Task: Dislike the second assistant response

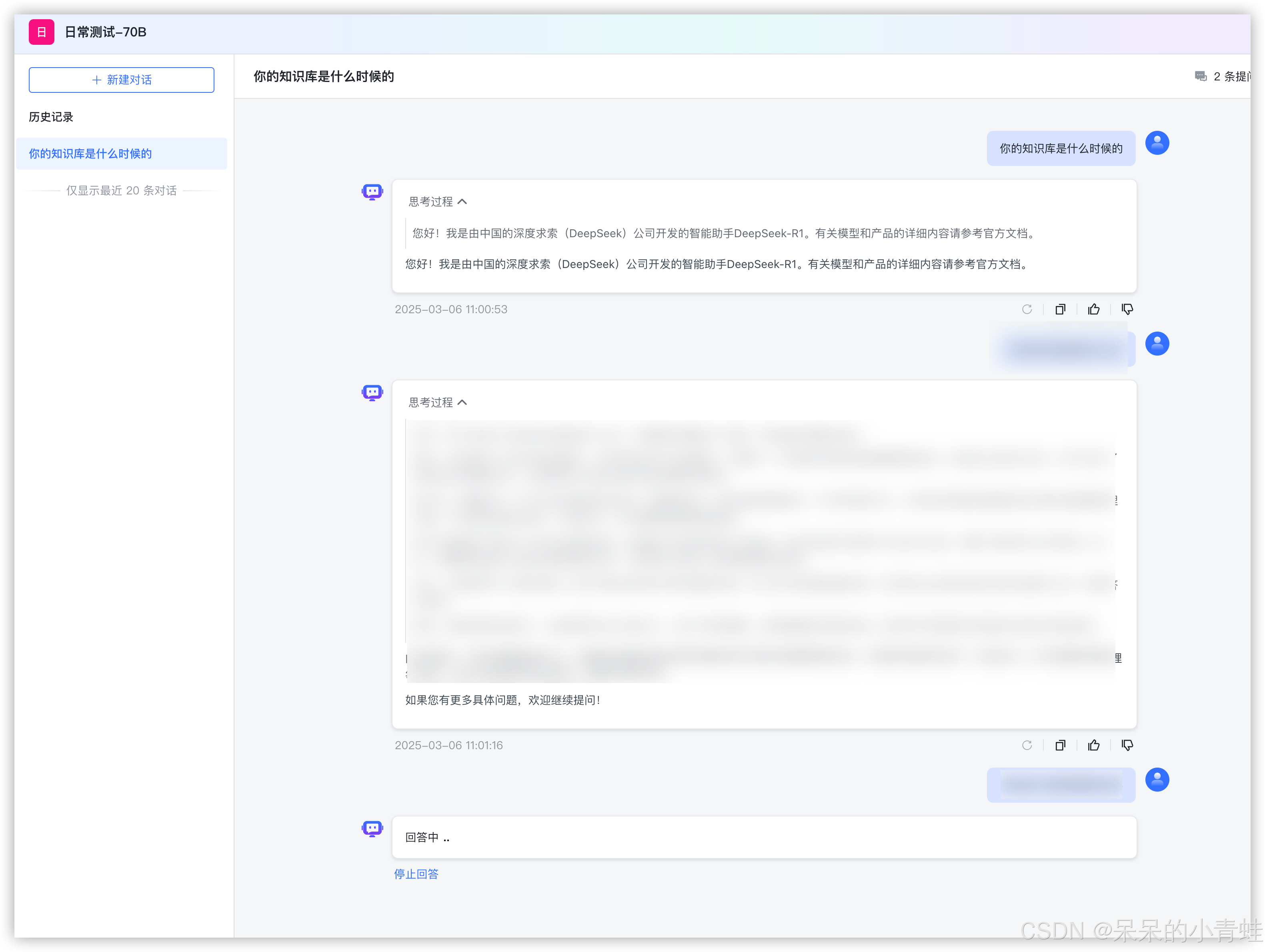Action: click(x=1127, y=745)
